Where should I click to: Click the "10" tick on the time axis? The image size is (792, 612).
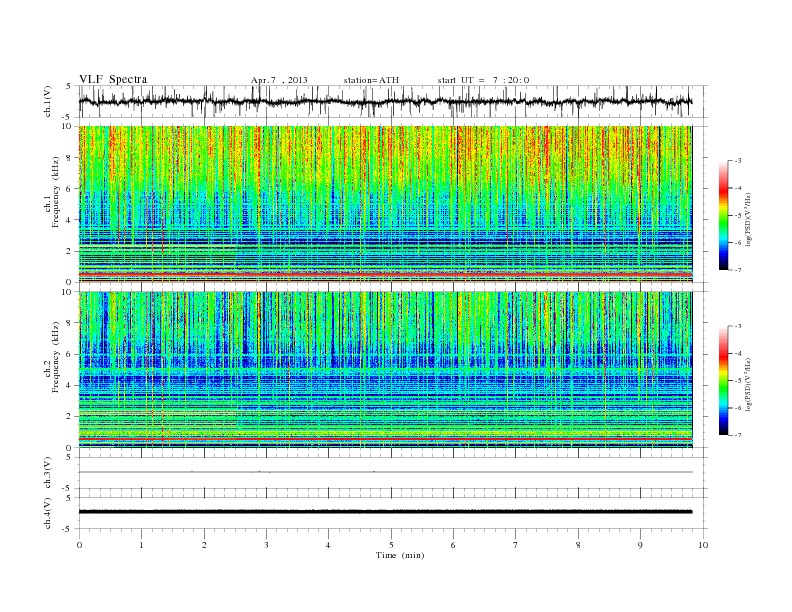pyautogui.click(x=703, y=545)
